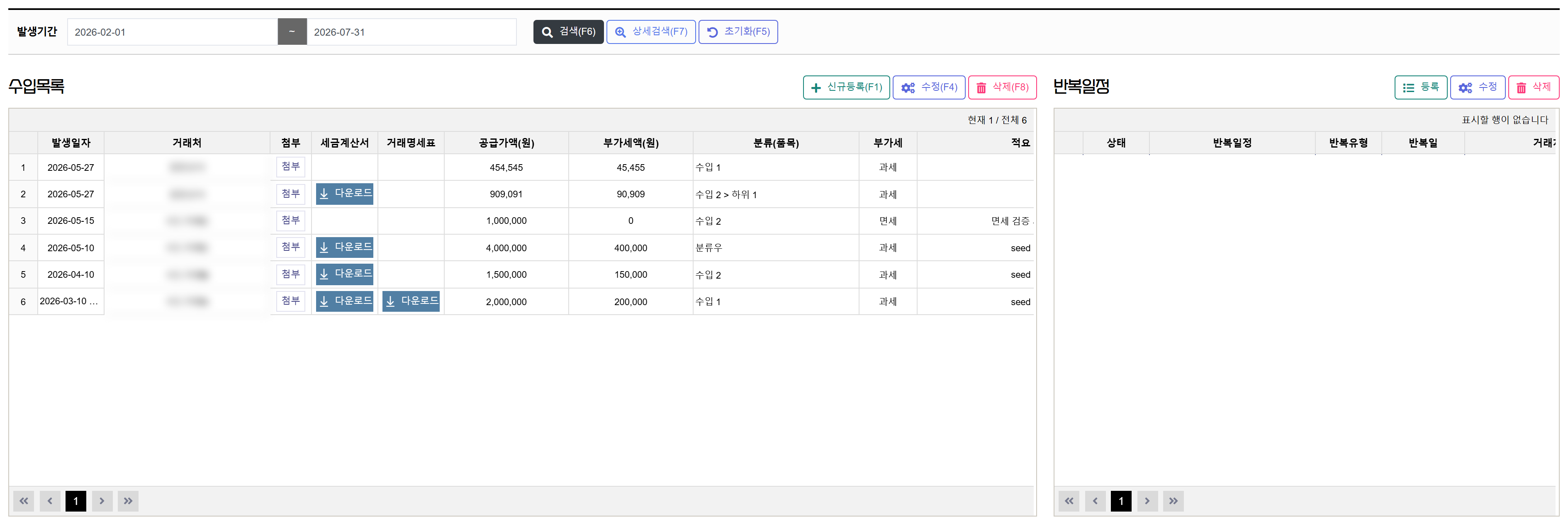Click the 상태 column header

click(1116, 143)
